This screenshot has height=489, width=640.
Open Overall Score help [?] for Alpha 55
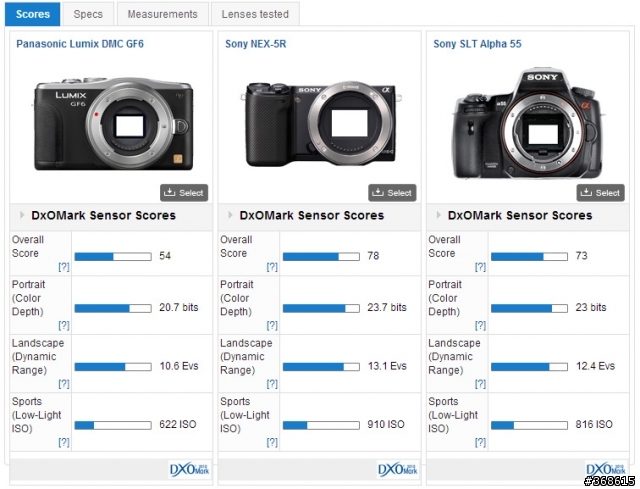pyautogui.click(x=480, y=267)
